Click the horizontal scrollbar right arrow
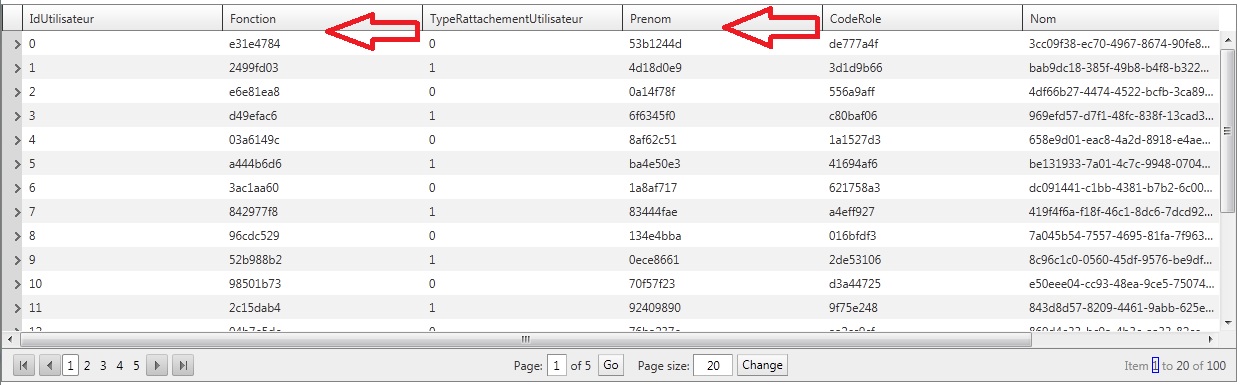Viewport: 1240px width, 385px height. coord(1212,340)
